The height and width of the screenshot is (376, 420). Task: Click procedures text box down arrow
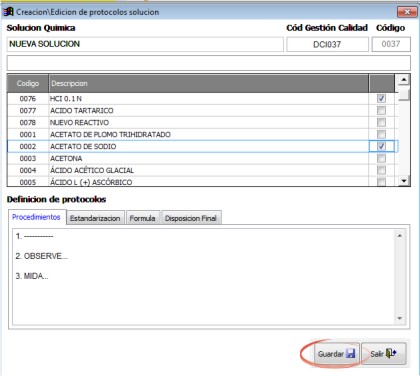click(399, 319)
